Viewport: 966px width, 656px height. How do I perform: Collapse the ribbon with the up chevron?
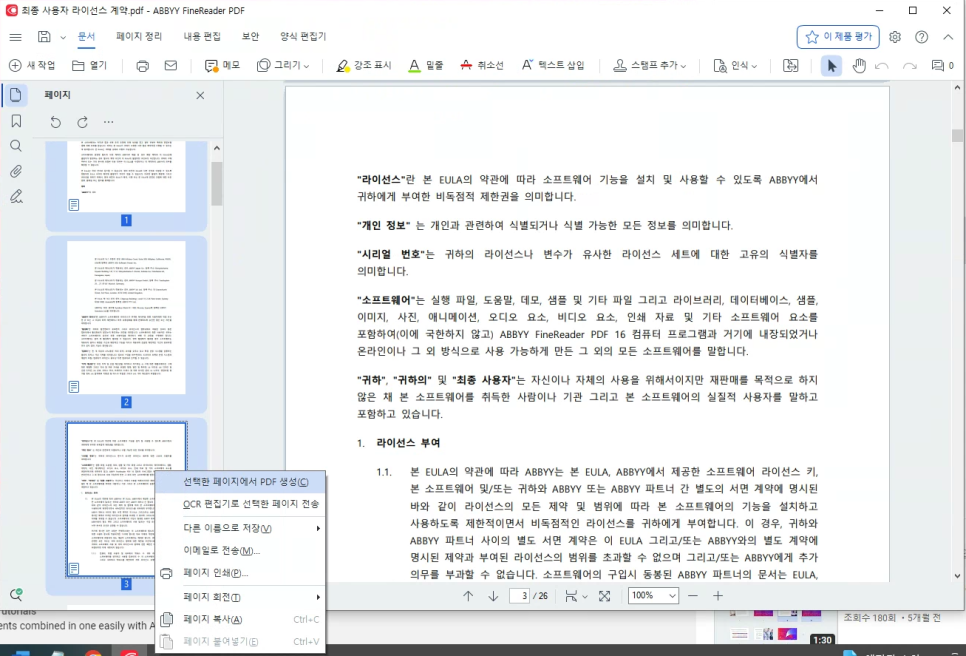click(948, 37)
